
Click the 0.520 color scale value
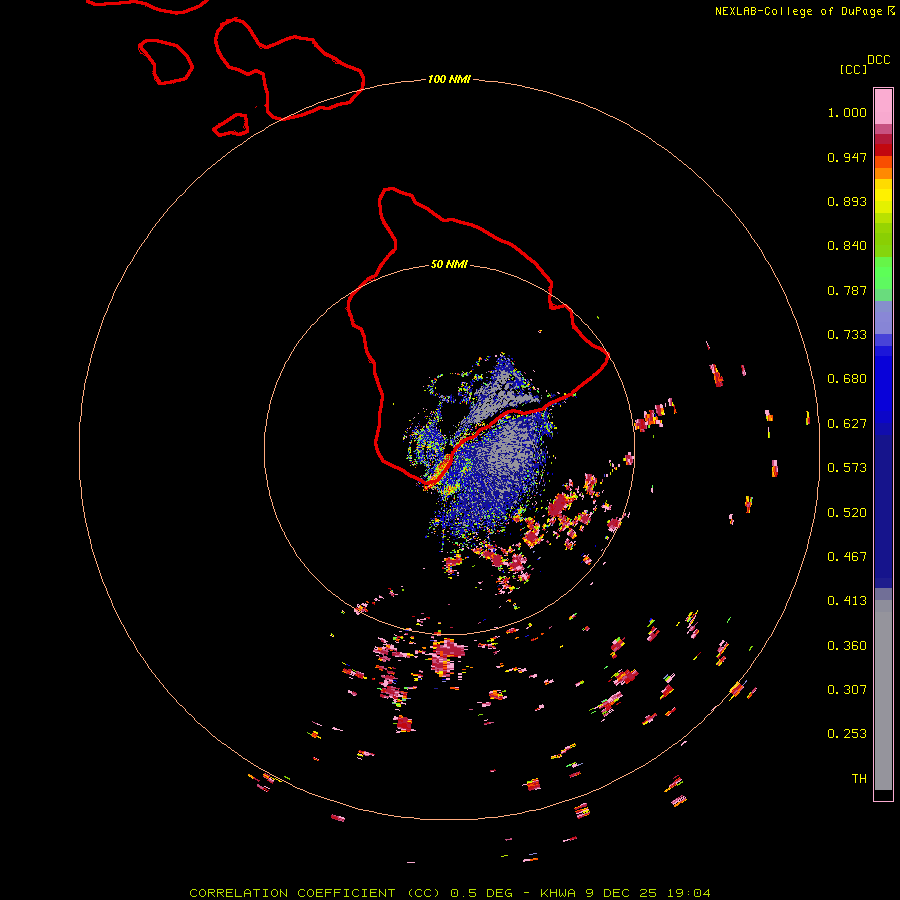point(847,513)
